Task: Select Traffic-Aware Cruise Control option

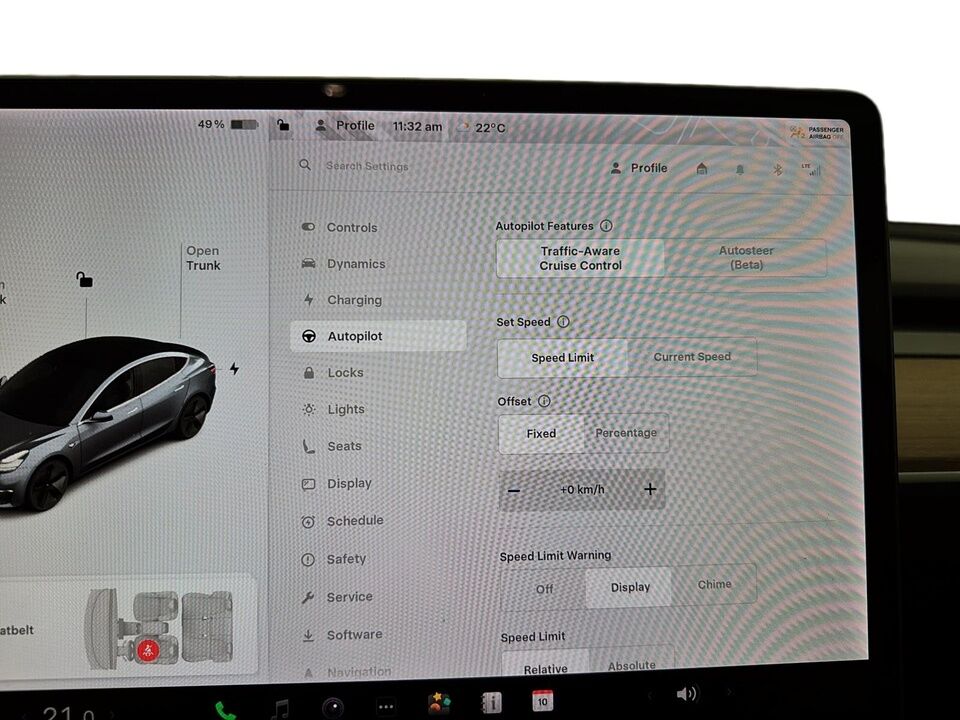Action: click(x=580, y=258)
